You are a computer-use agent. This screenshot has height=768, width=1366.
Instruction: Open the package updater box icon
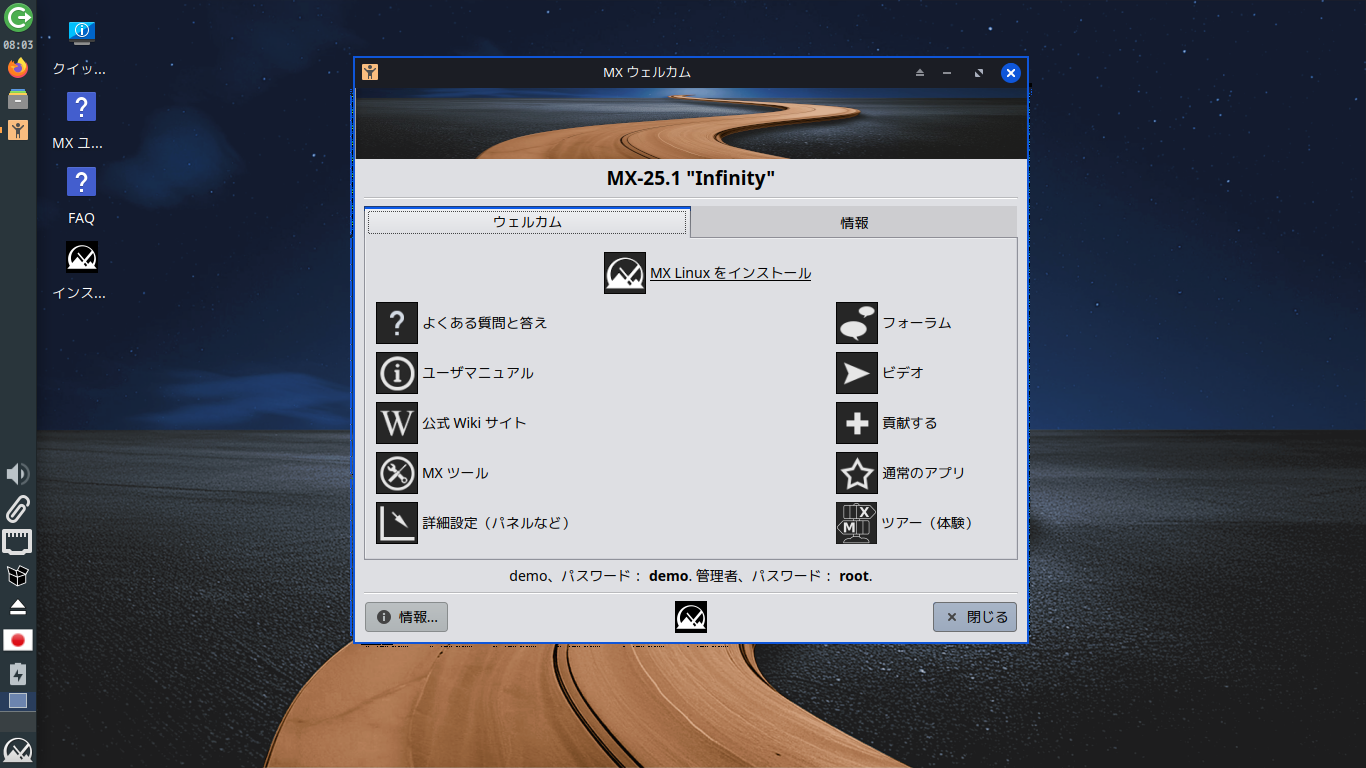(18, 575)
